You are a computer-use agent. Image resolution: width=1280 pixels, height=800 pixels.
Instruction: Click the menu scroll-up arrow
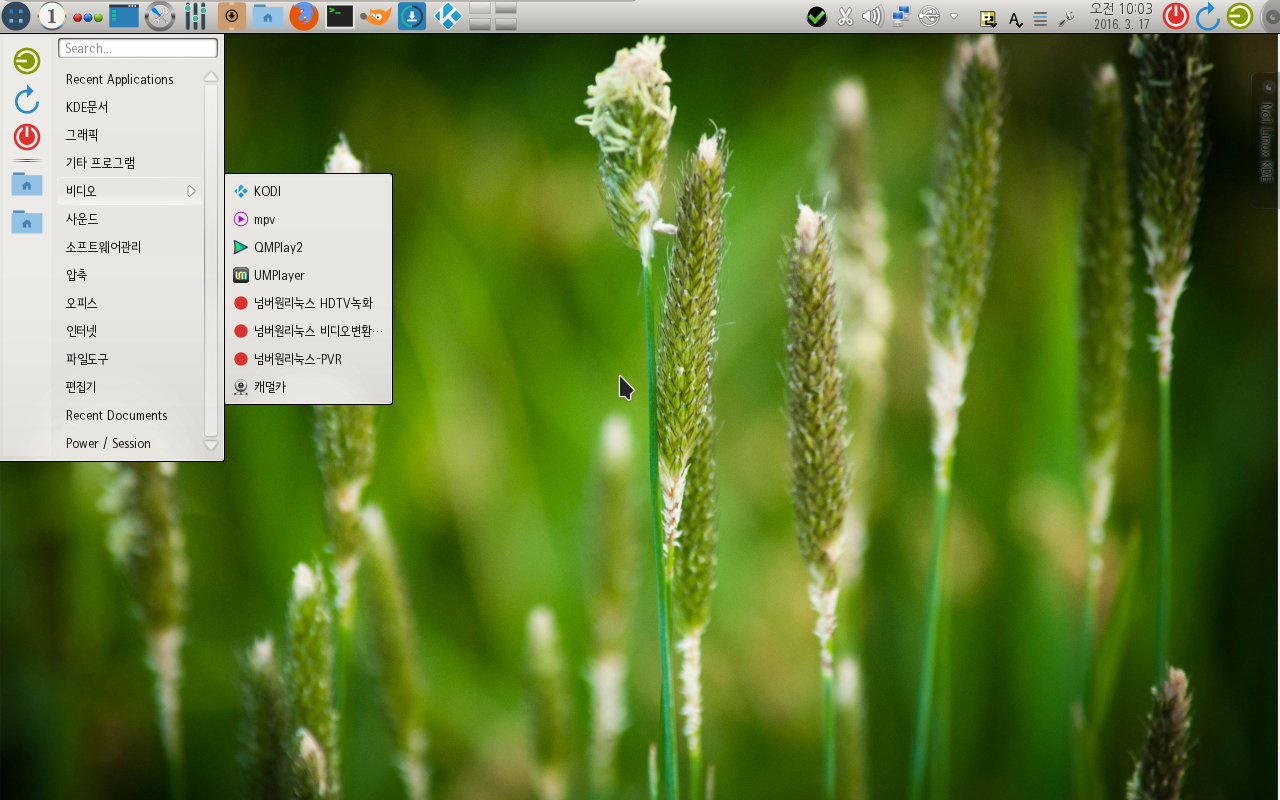[x=210, y=77]
